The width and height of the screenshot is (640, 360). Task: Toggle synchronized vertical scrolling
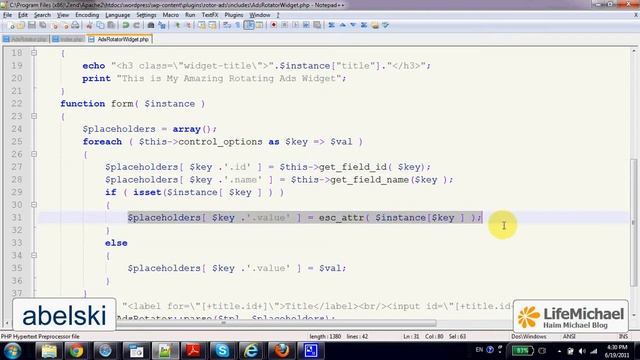[202, 25]
